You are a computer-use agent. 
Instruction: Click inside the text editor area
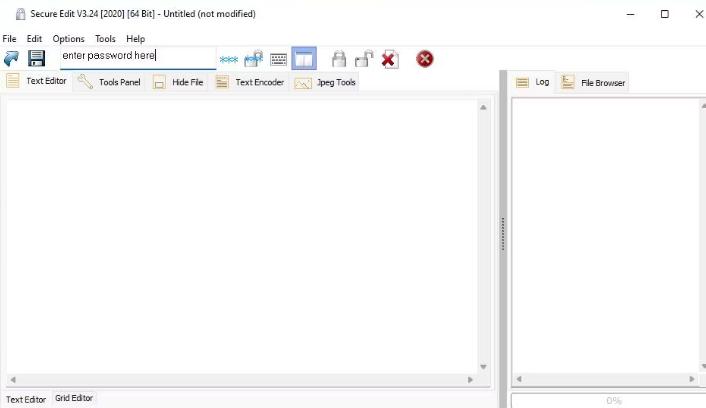point(242,236)
